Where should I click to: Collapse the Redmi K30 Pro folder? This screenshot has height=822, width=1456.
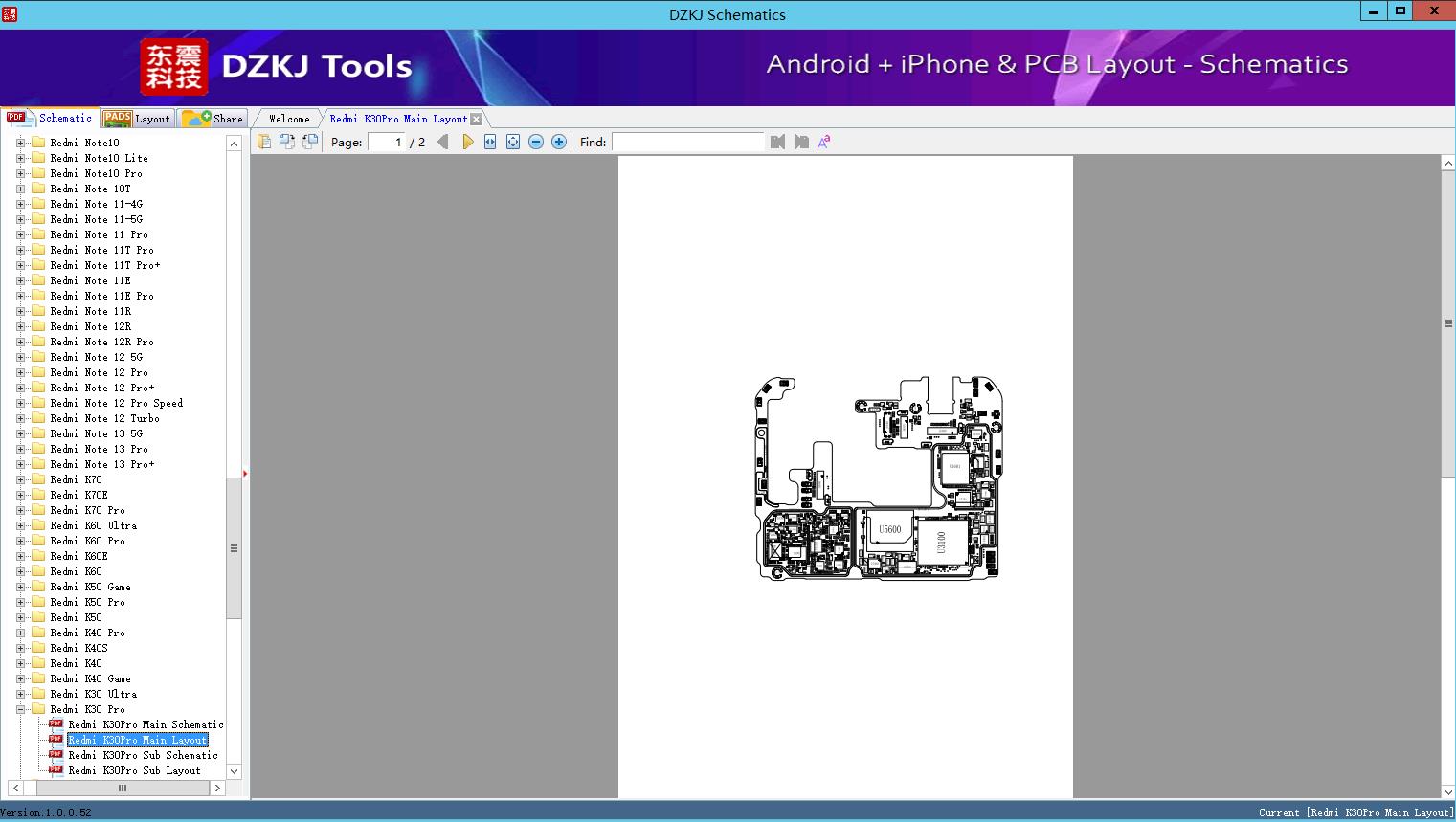coord(20,709)
